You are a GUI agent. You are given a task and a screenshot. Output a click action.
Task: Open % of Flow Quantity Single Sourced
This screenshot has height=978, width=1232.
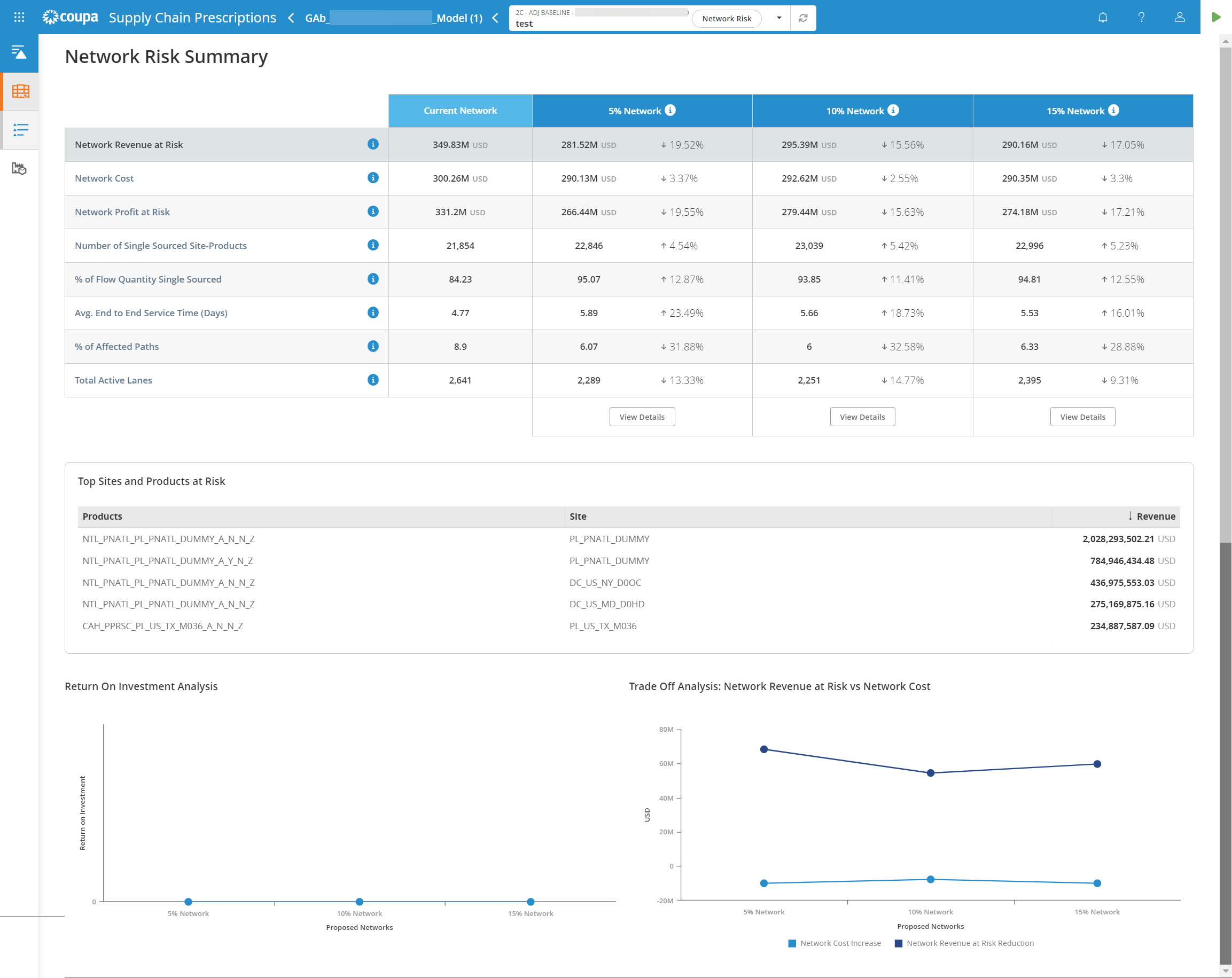pos(148,279)
